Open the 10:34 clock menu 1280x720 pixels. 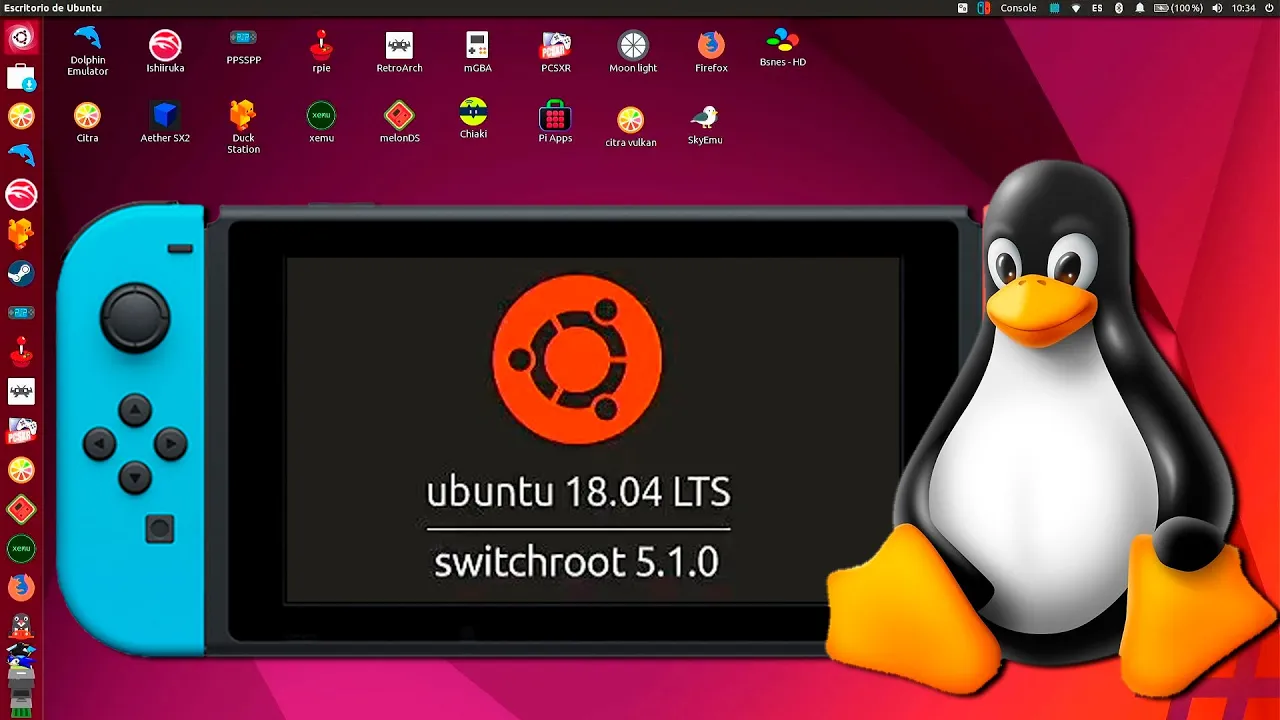tap(1243, 8)
